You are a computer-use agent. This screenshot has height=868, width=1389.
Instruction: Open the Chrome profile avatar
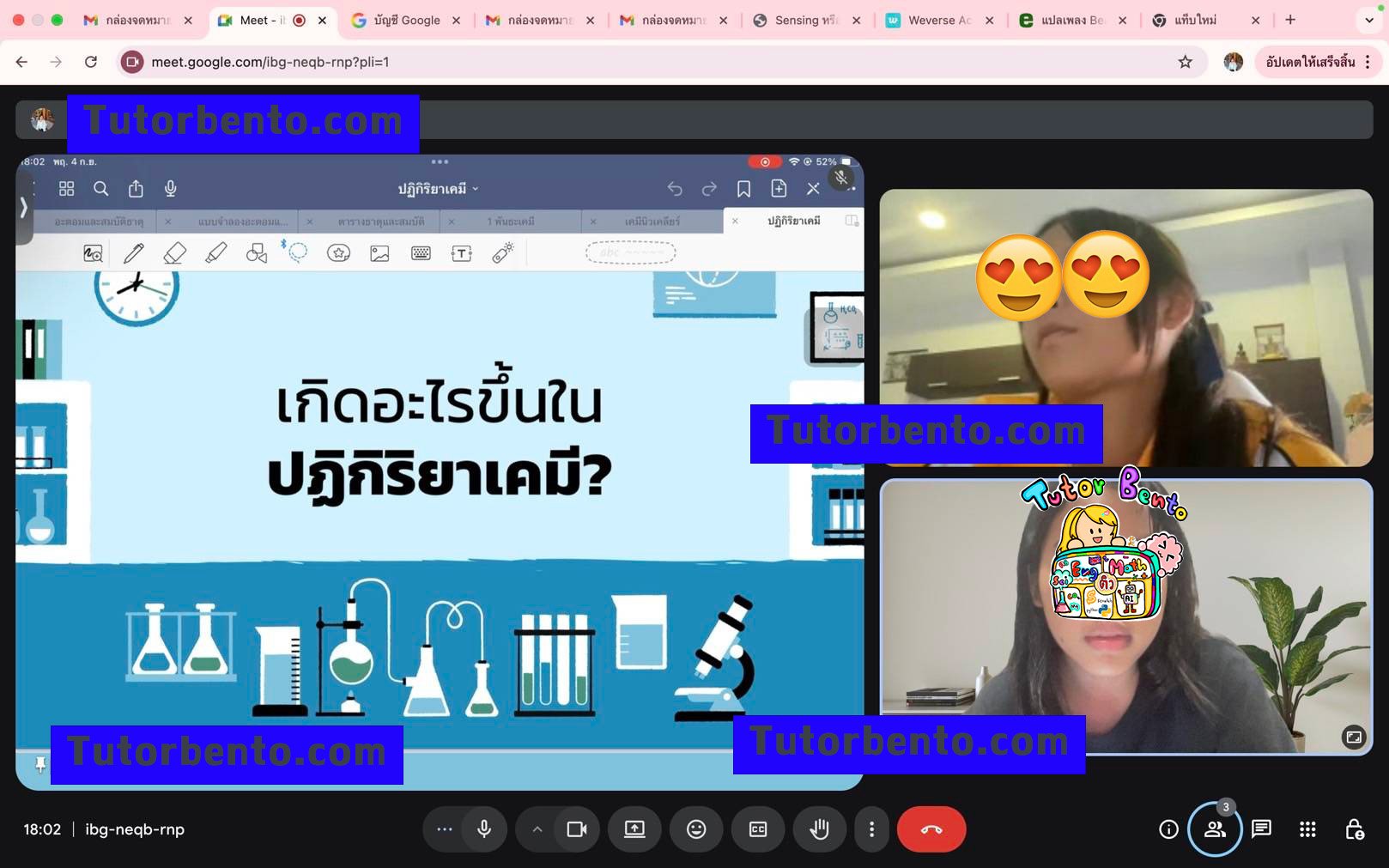coord(1234,62)
